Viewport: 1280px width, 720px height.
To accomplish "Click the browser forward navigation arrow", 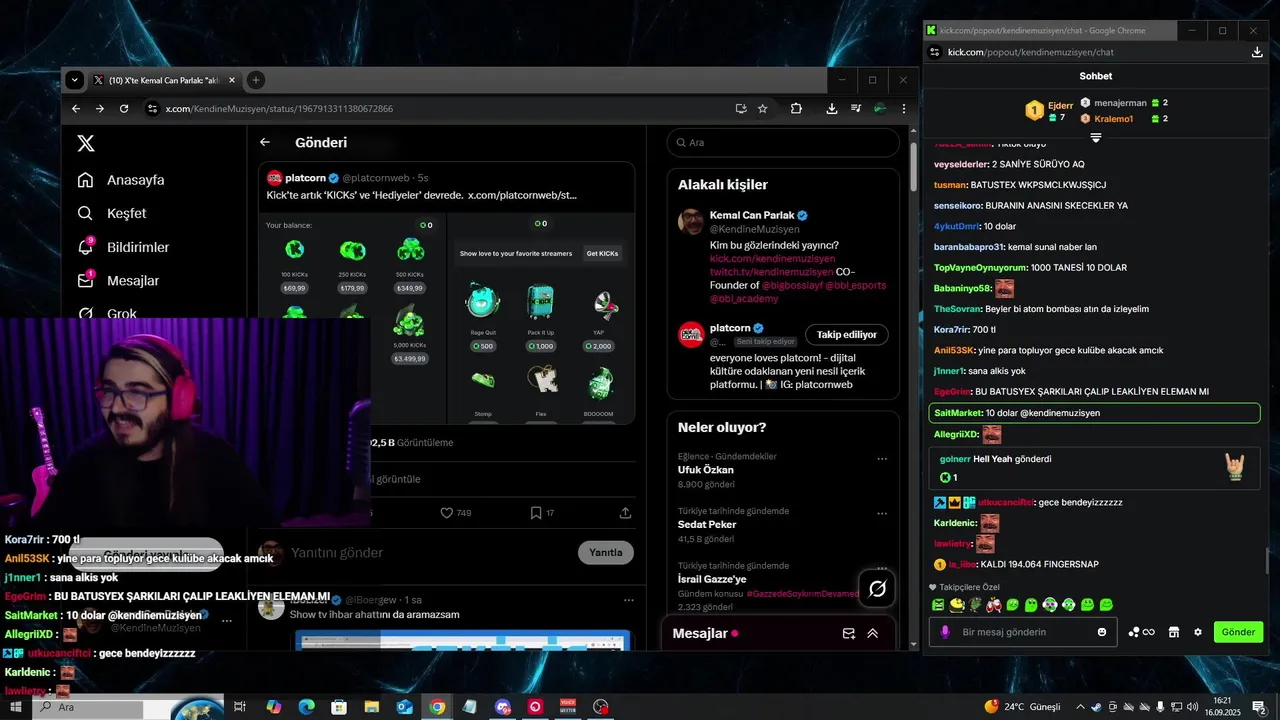I will [99, 108].
